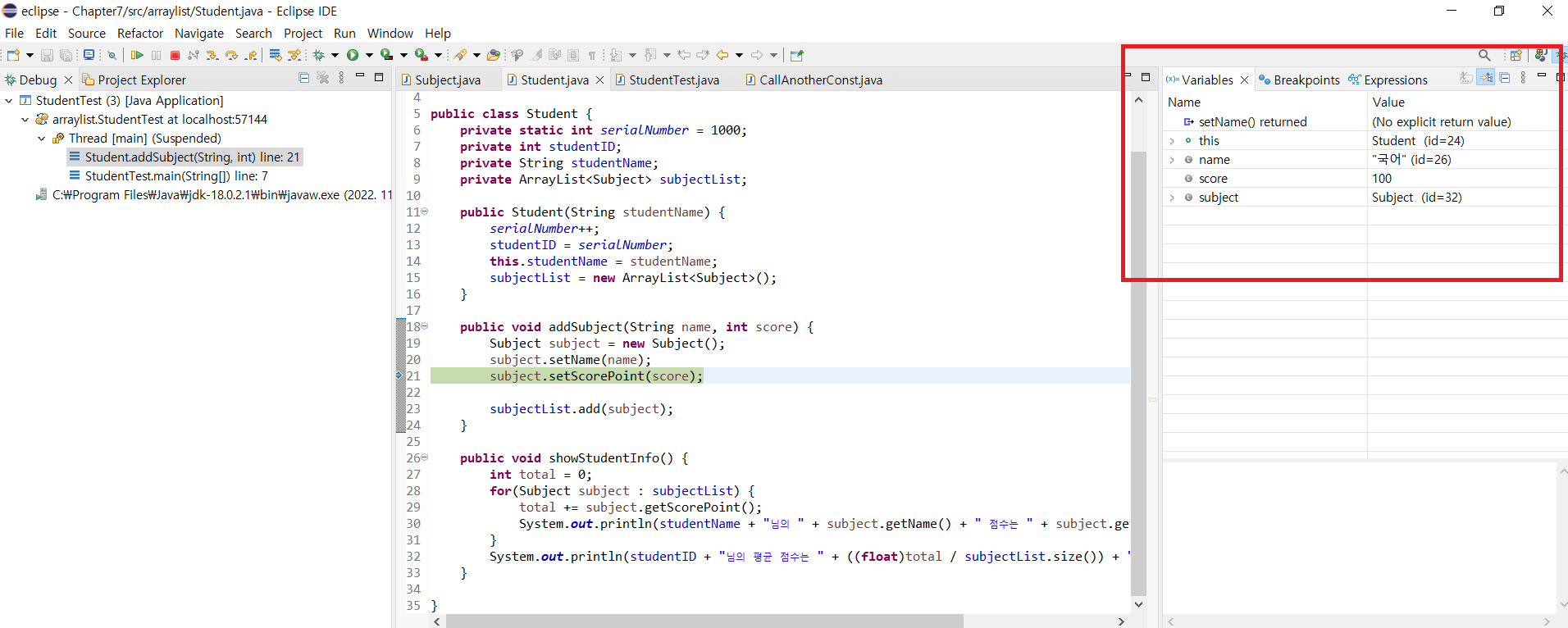Click the magnifier quick access search icon
The height and width of the screenshot is (628, 1568).
point(1484,55)
